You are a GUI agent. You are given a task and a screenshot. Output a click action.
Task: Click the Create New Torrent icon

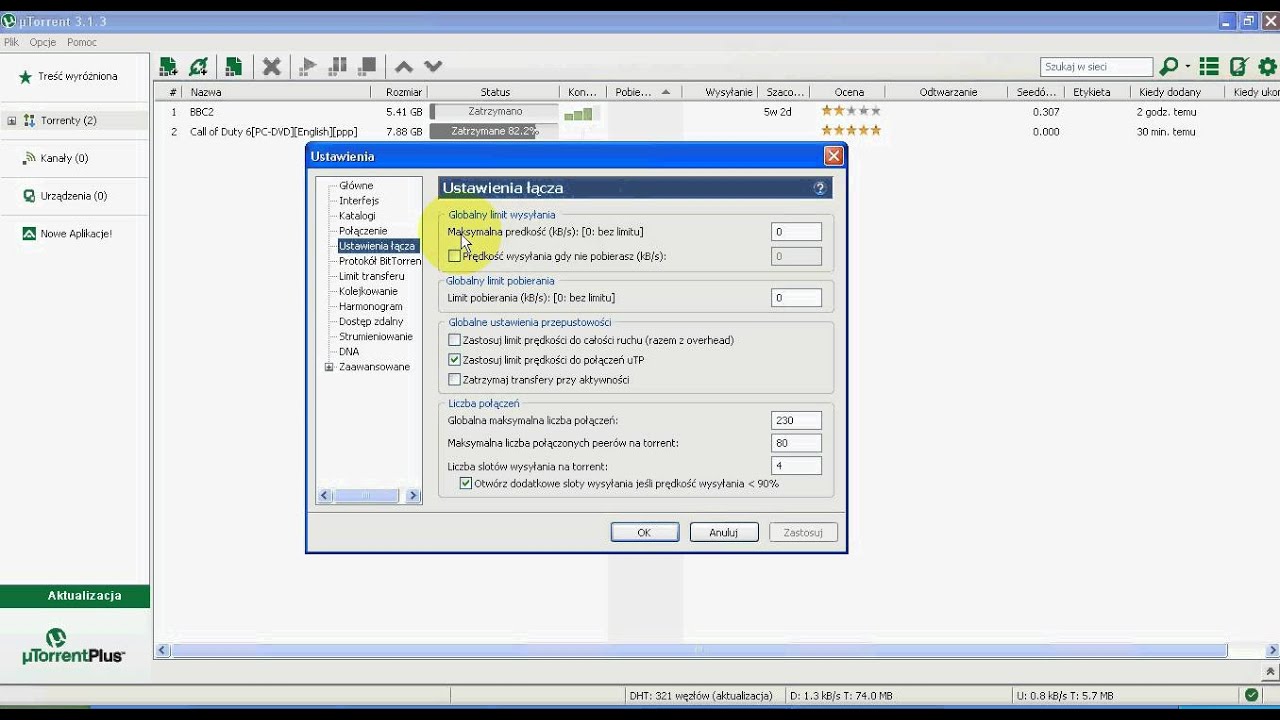tap(234, 67)
